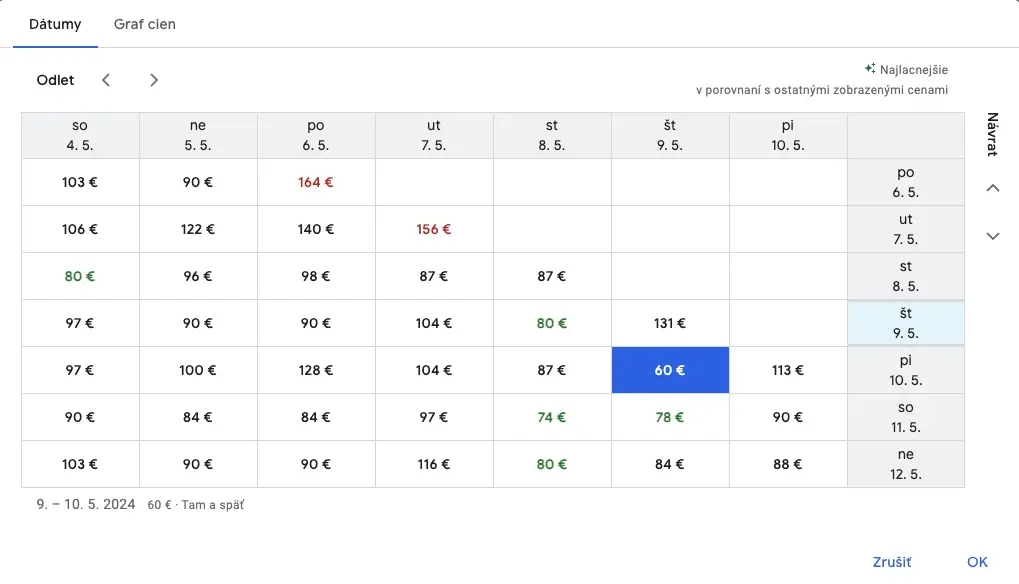Select the Dátumy tab
Viewport: 1019px width, 584px height.
click(54, 24)
